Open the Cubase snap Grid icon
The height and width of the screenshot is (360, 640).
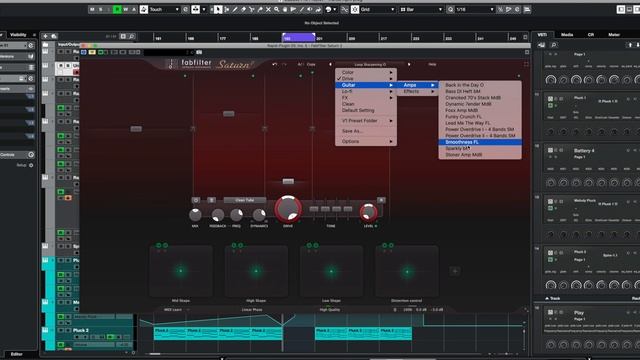355,9
